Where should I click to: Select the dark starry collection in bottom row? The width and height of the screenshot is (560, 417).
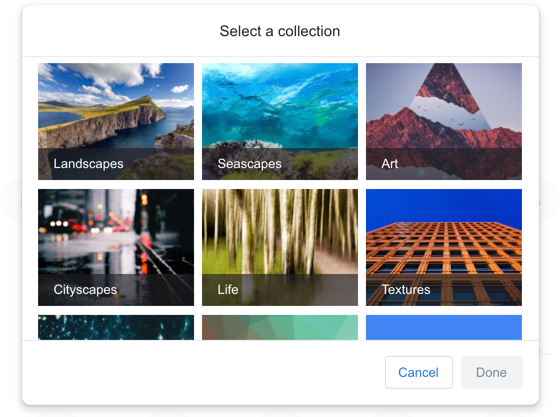point(116,327)
